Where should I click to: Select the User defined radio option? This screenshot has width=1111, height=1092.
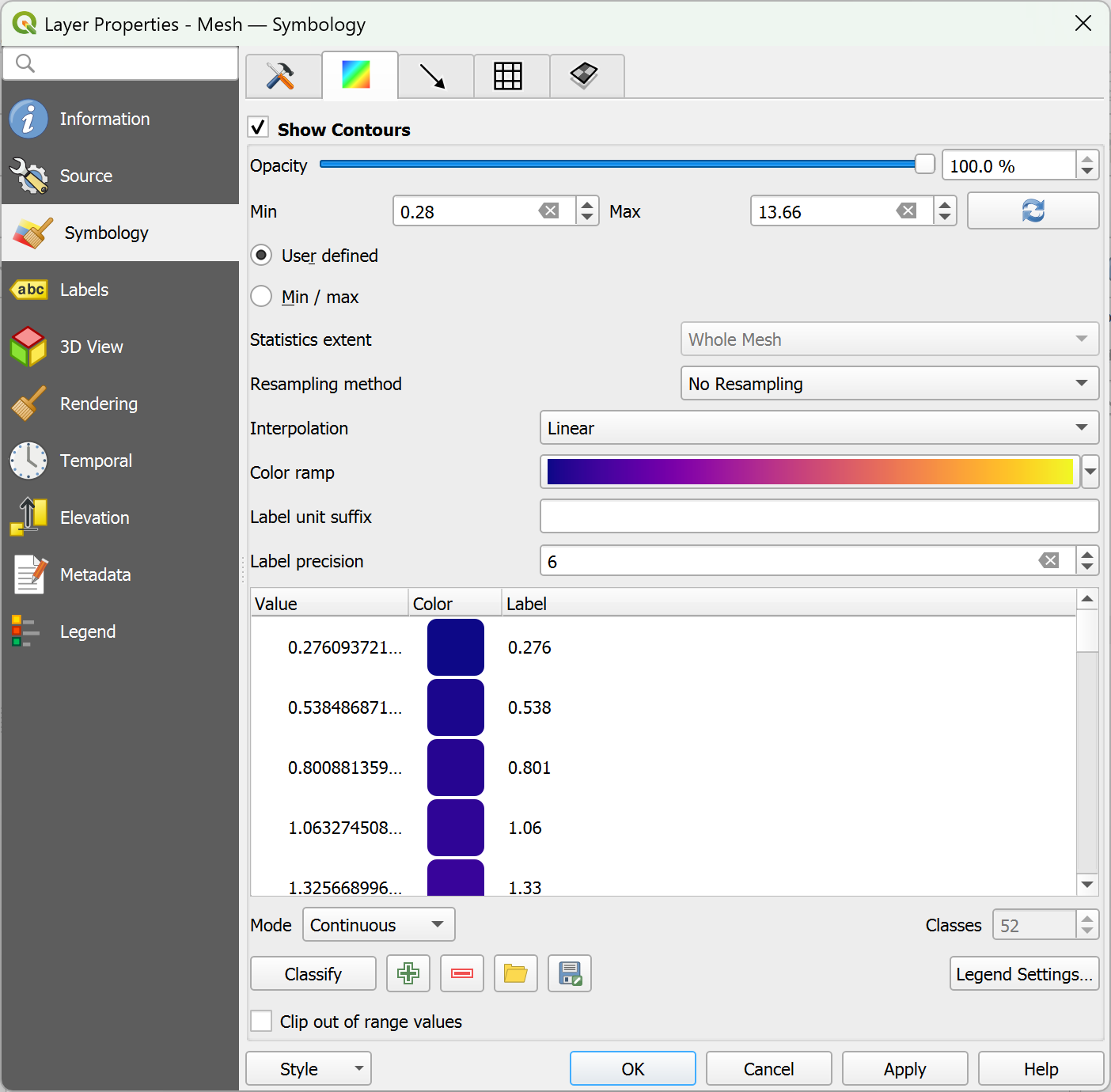pyautogui.click(x=261, y=256)
